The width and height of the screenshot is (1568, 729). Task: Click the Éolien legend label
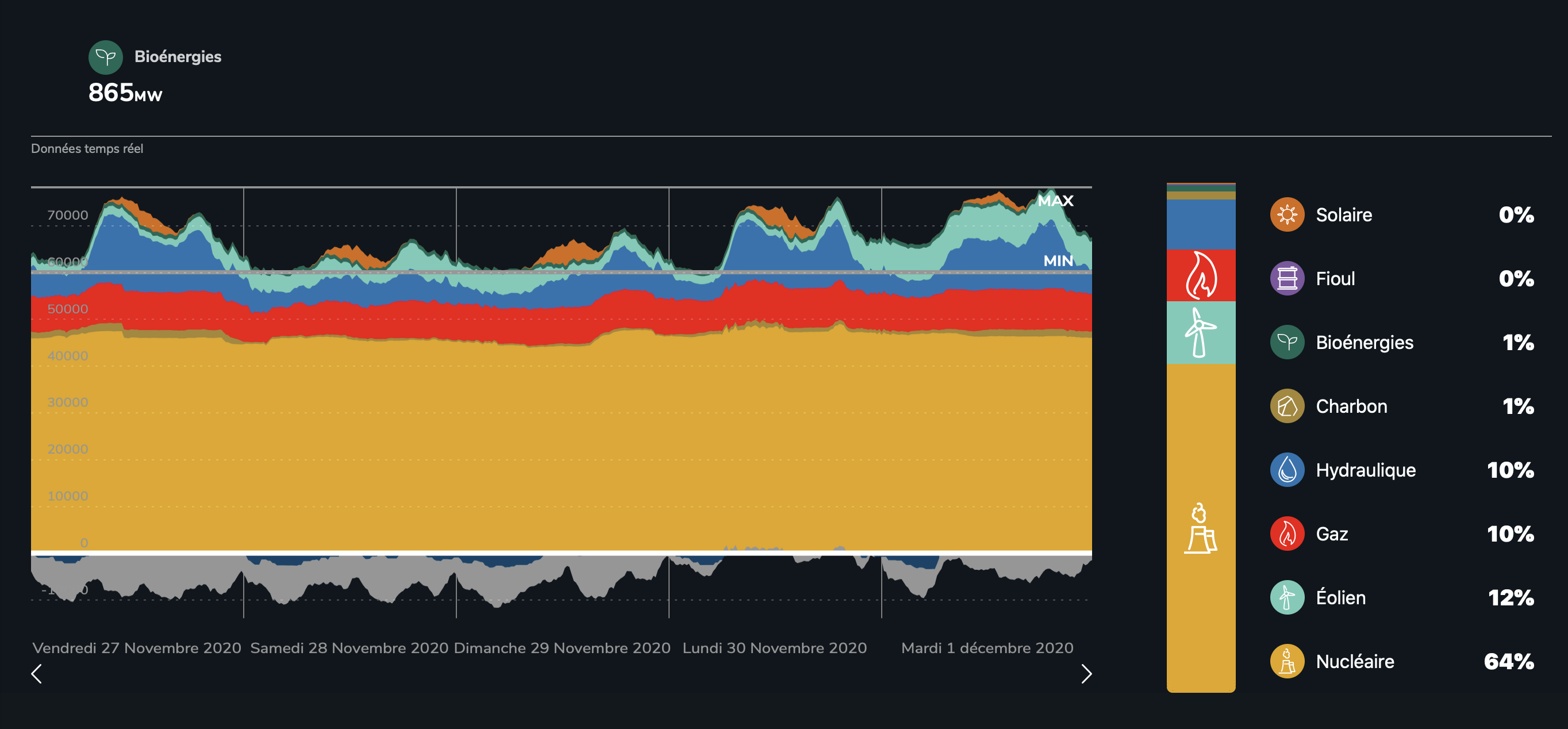click(1340, 597)
